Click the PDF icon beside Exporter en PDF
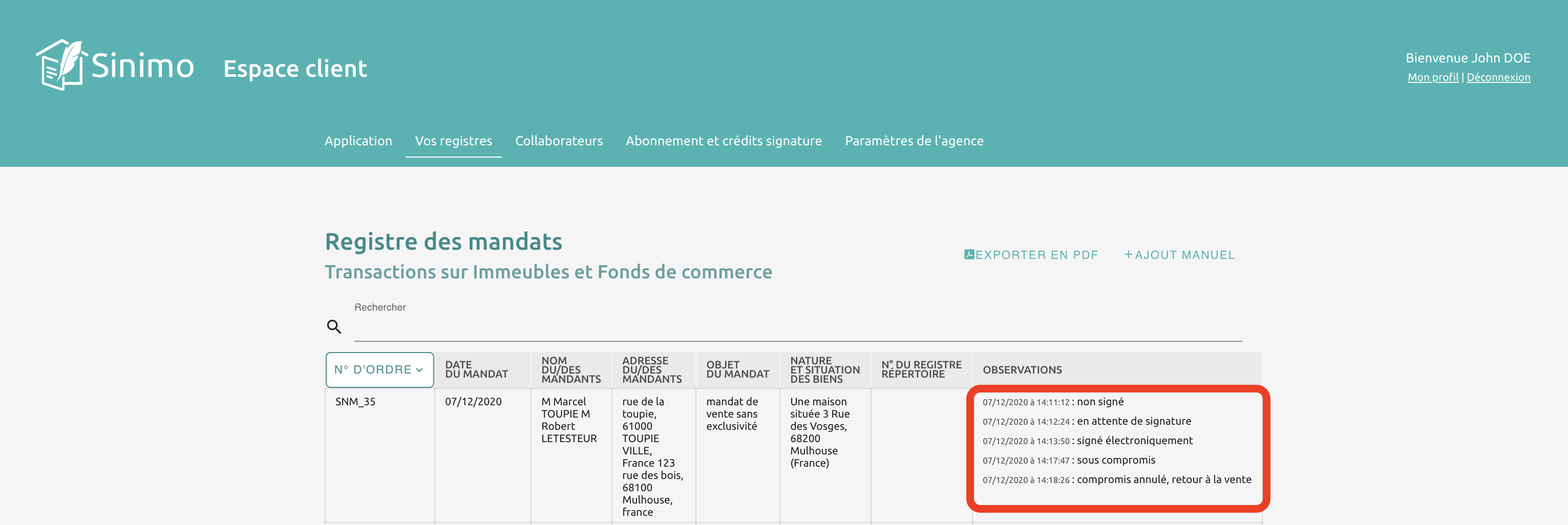Screen dimensions: 1568x525 969,254
